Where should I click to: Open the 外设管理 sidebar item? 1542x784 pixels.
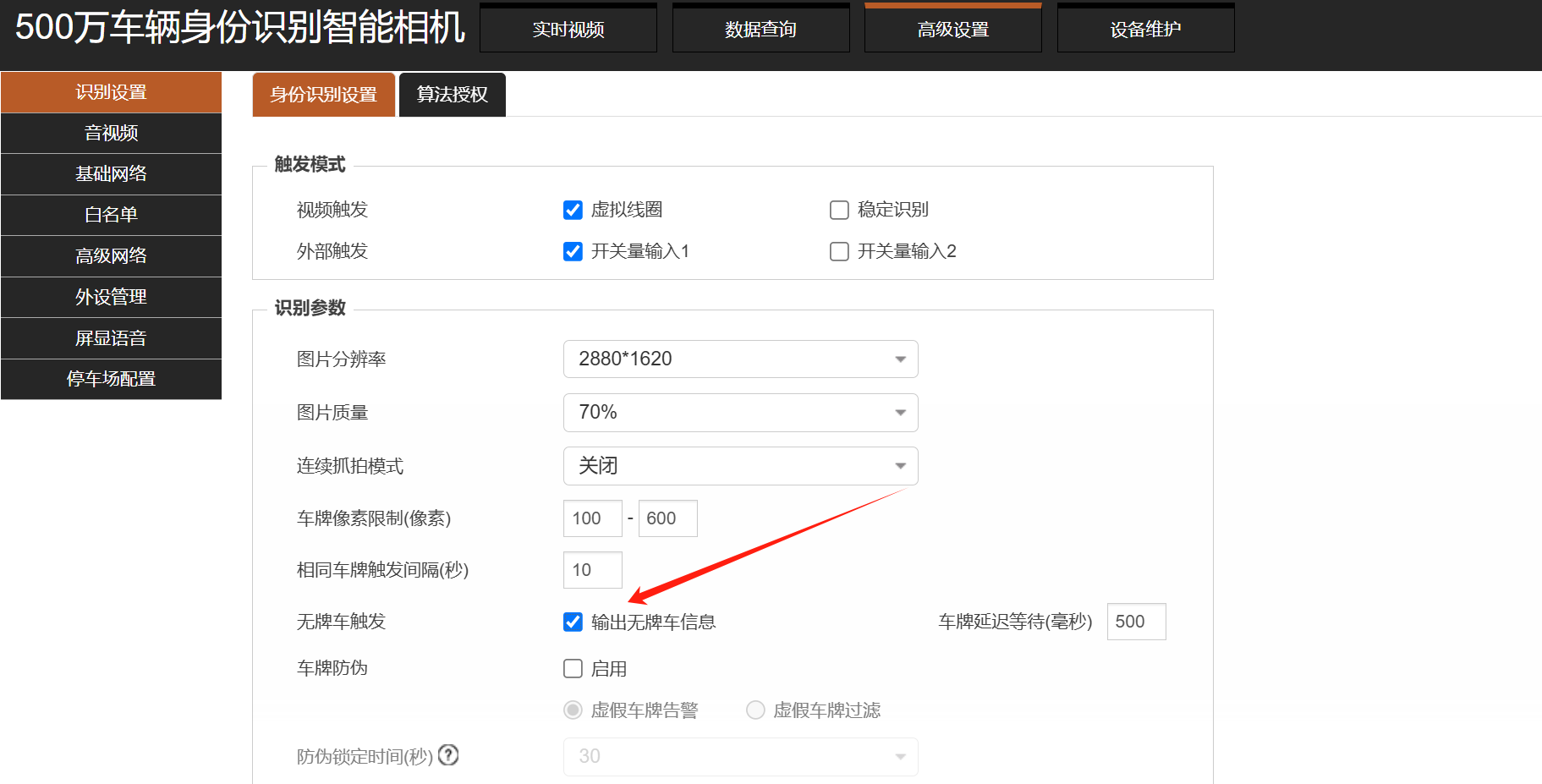pyautogui.click(x=111, y=297)
